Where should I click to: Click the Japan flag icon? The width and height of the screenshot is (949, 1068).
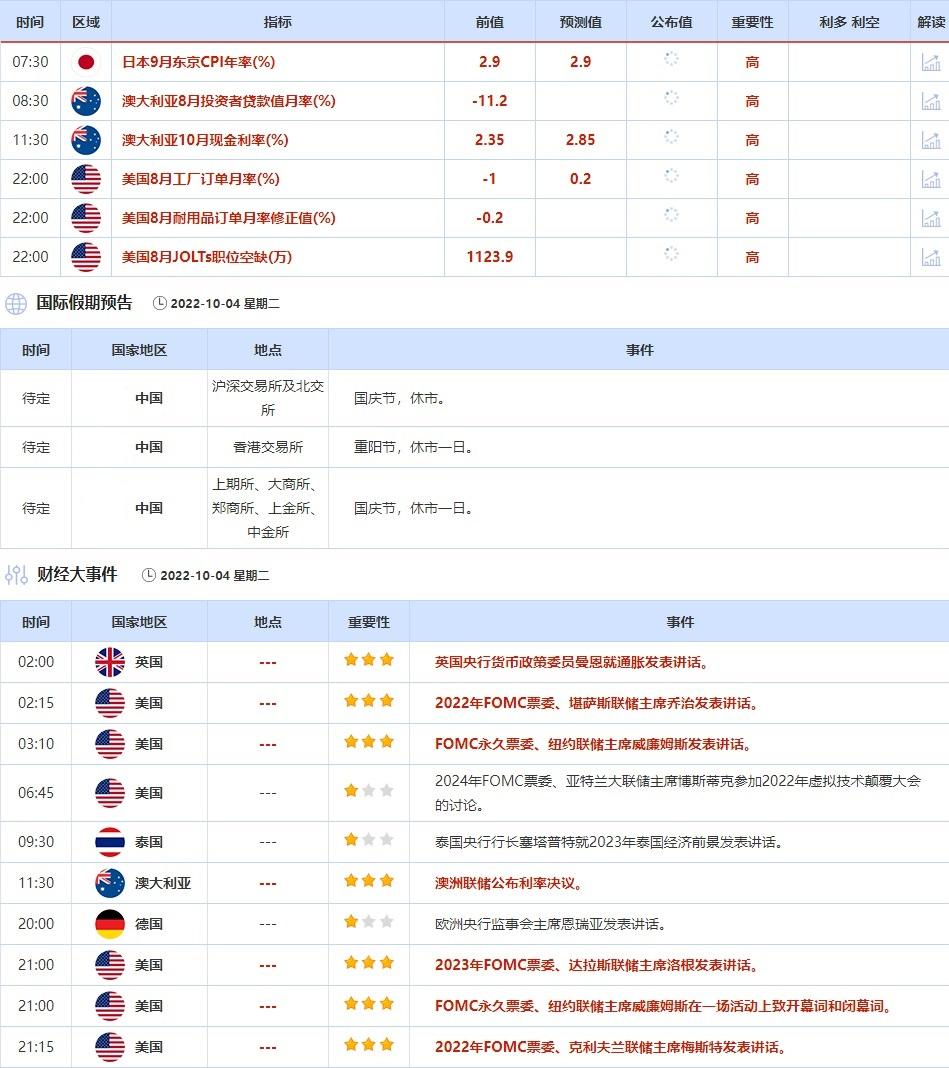tap(86, 62)
